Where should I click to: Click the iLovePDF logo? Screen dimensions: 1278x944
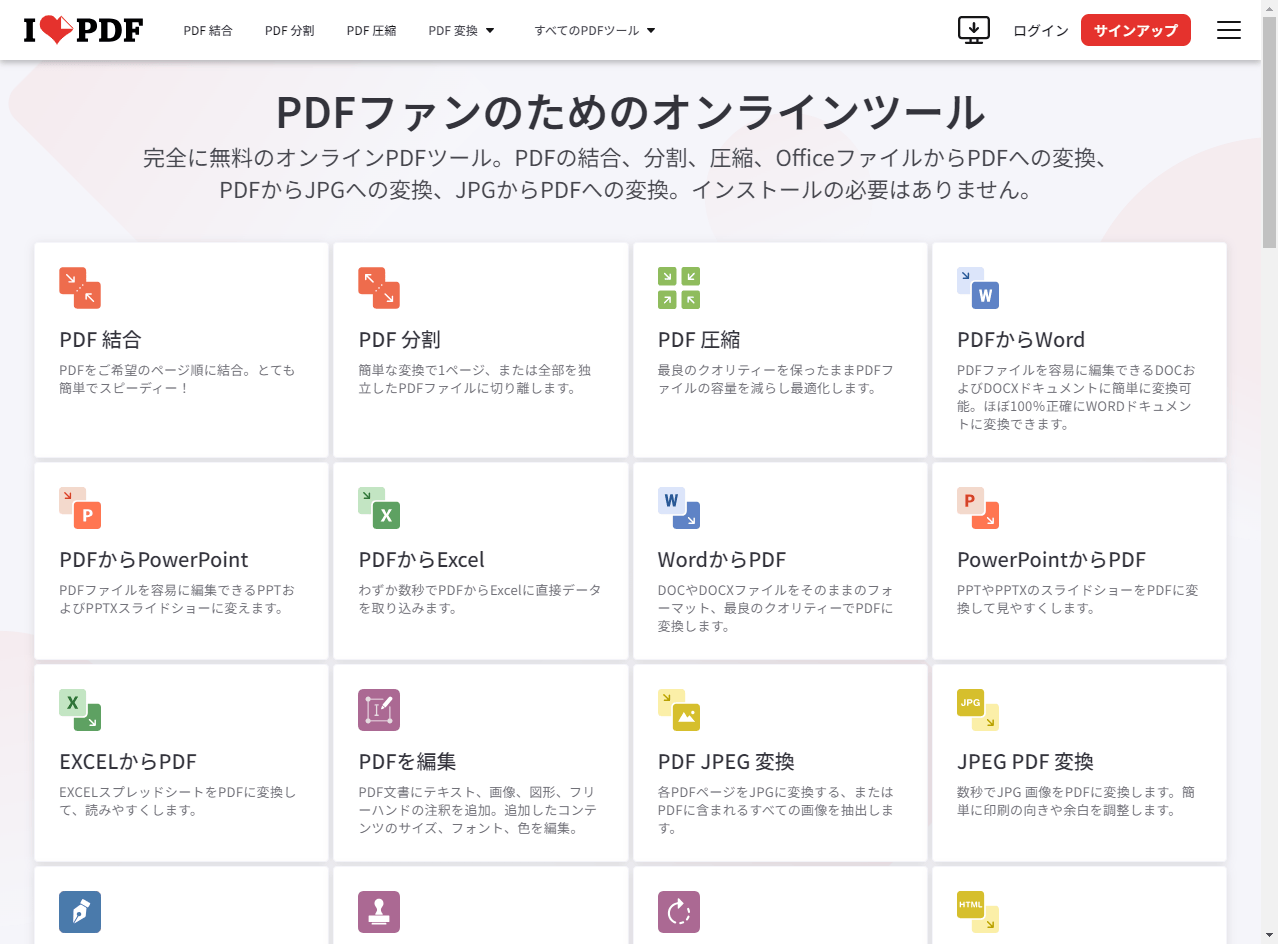pyautogui.click(x=83, y=30)
